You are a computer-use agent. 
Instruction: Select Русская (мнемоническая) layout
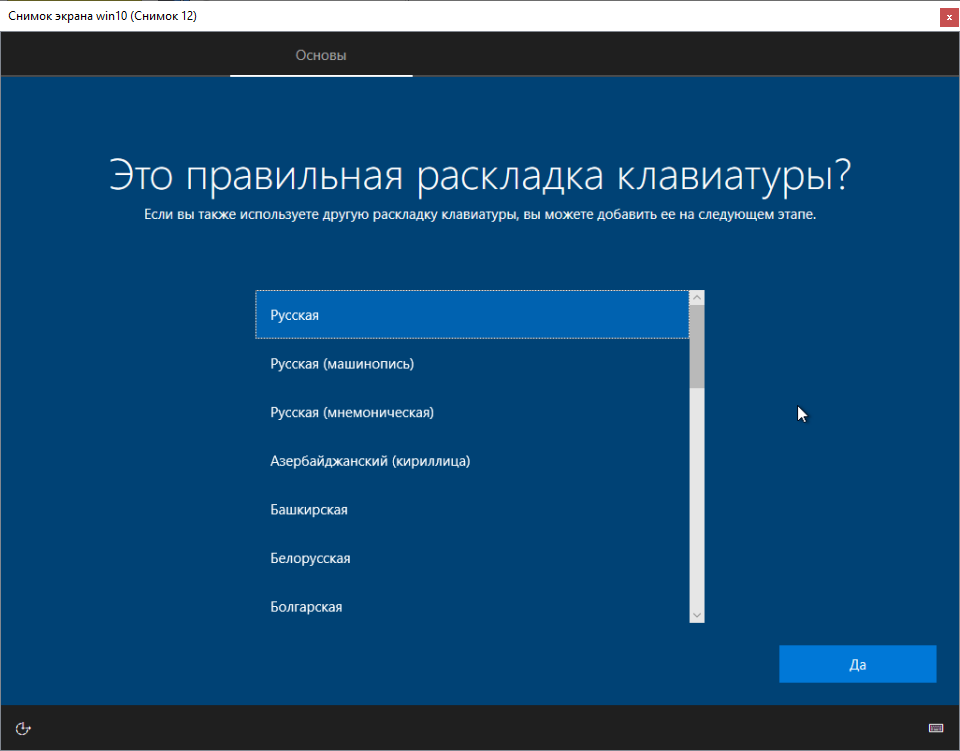click(x=472, y=412)
